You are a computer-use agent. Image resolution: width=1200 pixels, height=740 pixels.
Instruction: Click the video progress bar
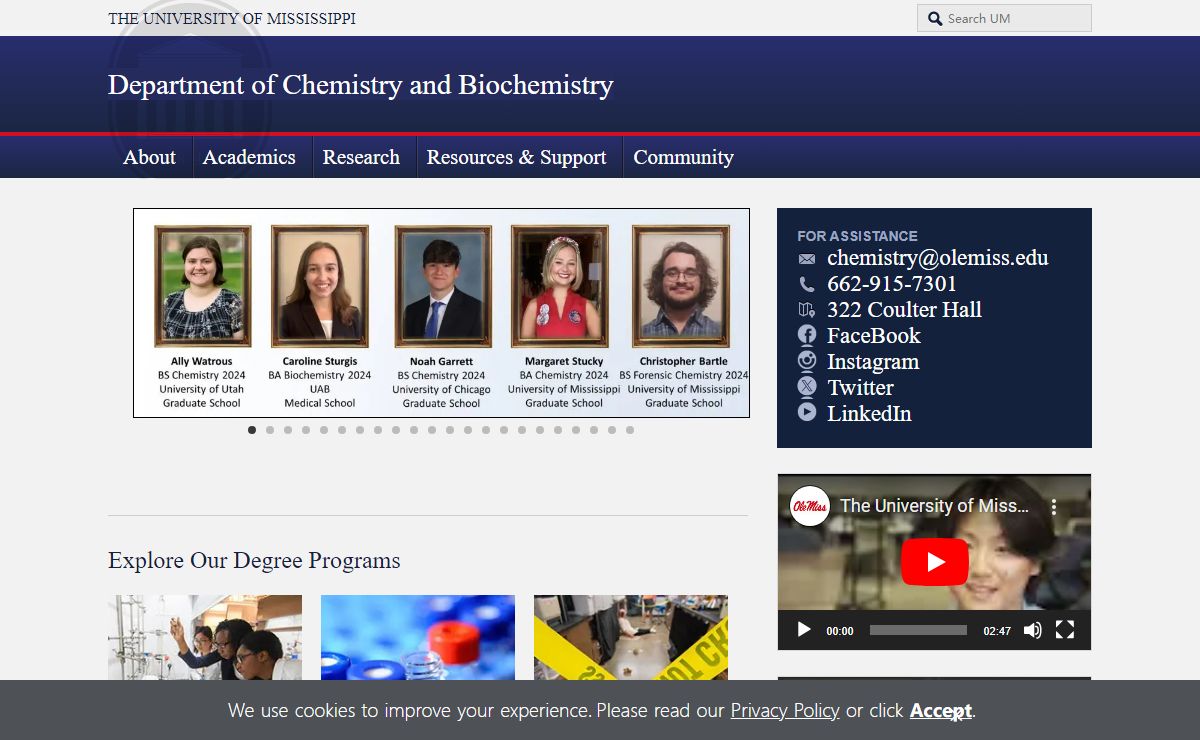pos(918,630)
